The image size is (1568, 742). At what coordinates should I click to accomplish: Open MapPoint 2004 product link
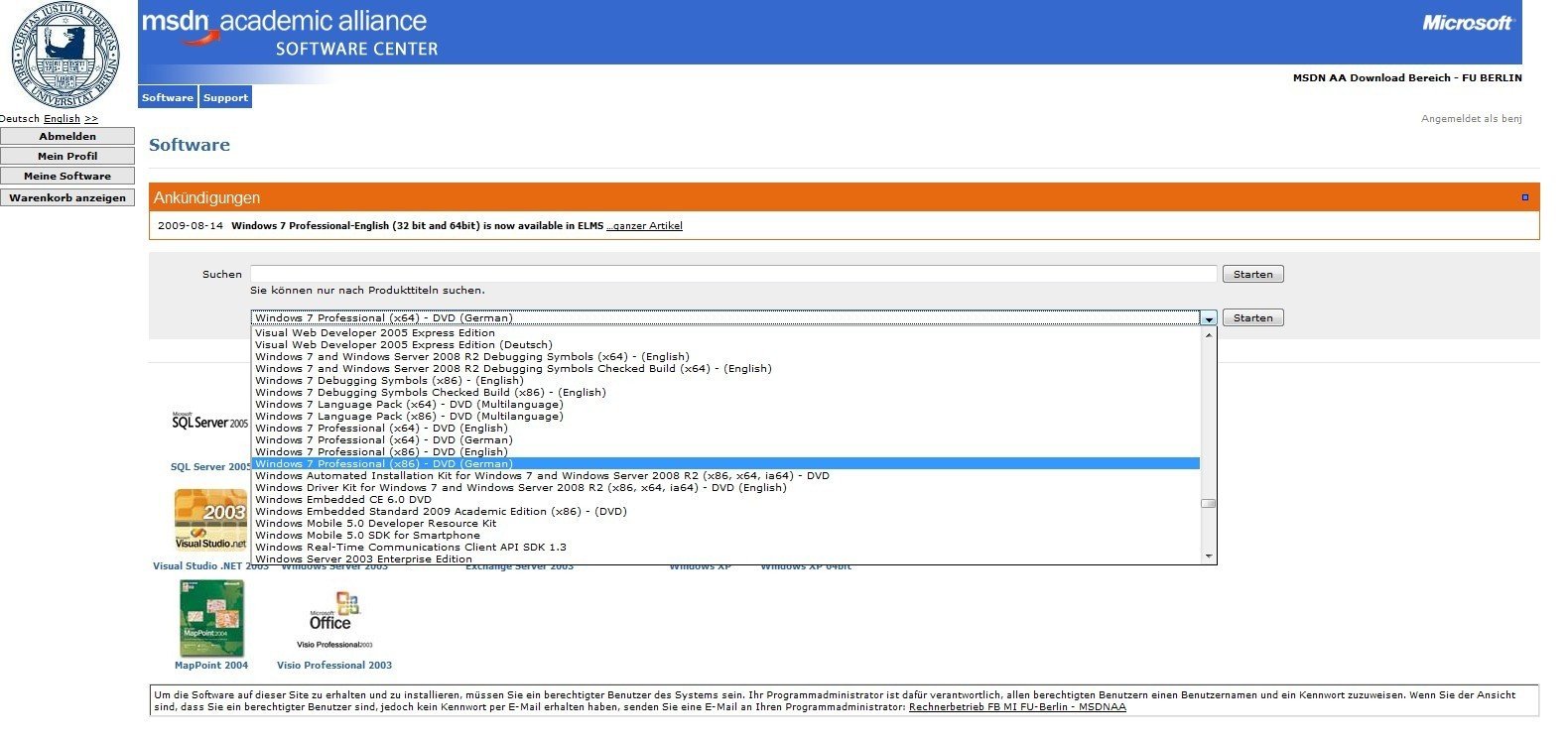pyautogui.click(x=211, y=666)
